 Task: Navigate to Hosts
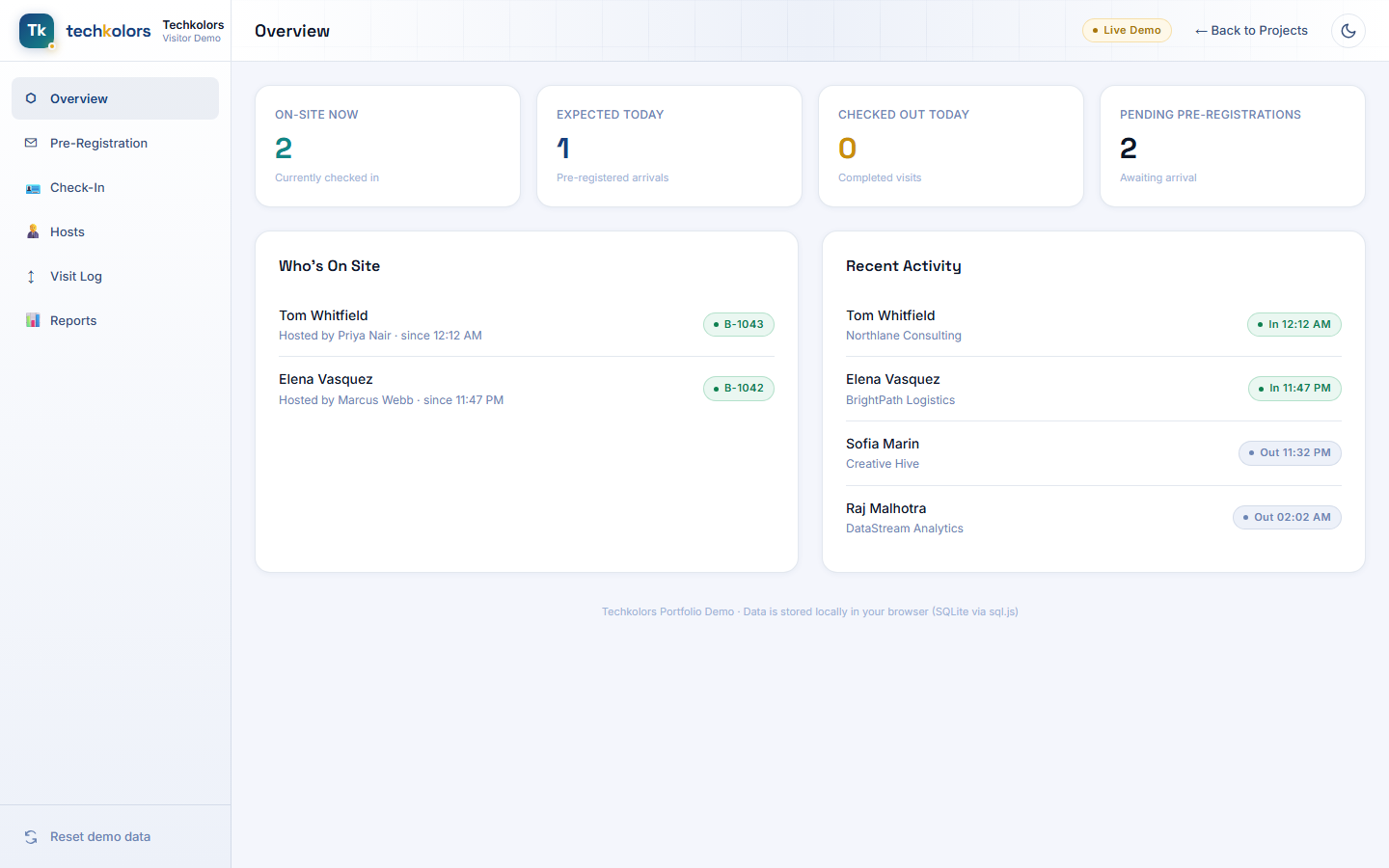[x=115, y=231]
